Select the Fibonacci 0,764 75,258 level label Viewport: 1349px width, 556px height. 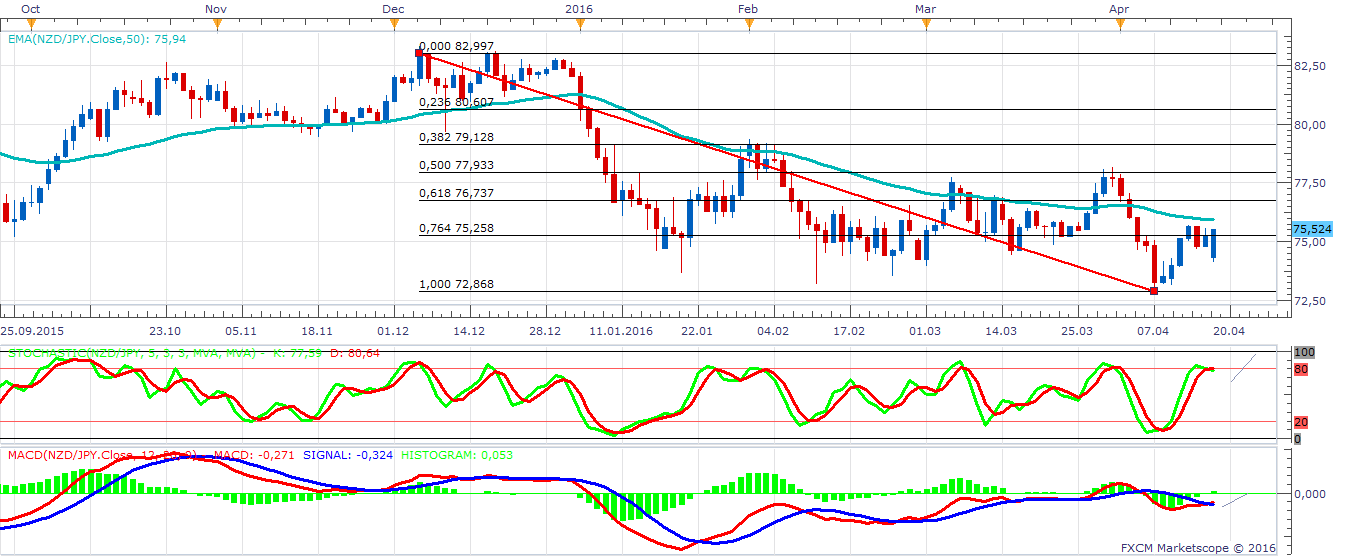pos(457,228)
